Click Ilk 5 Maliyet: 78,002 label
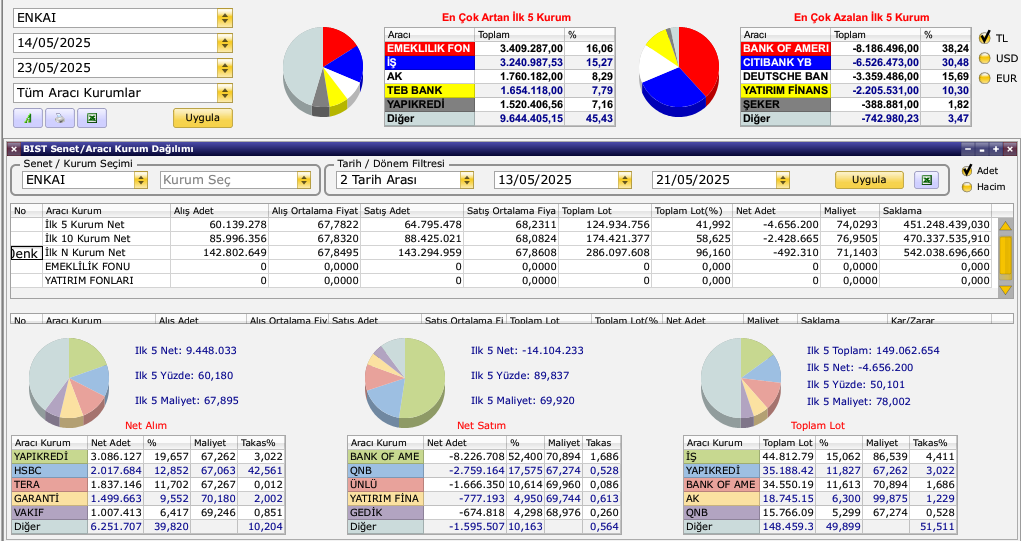The image size is (1021, 541). pyautogui.click(x=858, y=402)
